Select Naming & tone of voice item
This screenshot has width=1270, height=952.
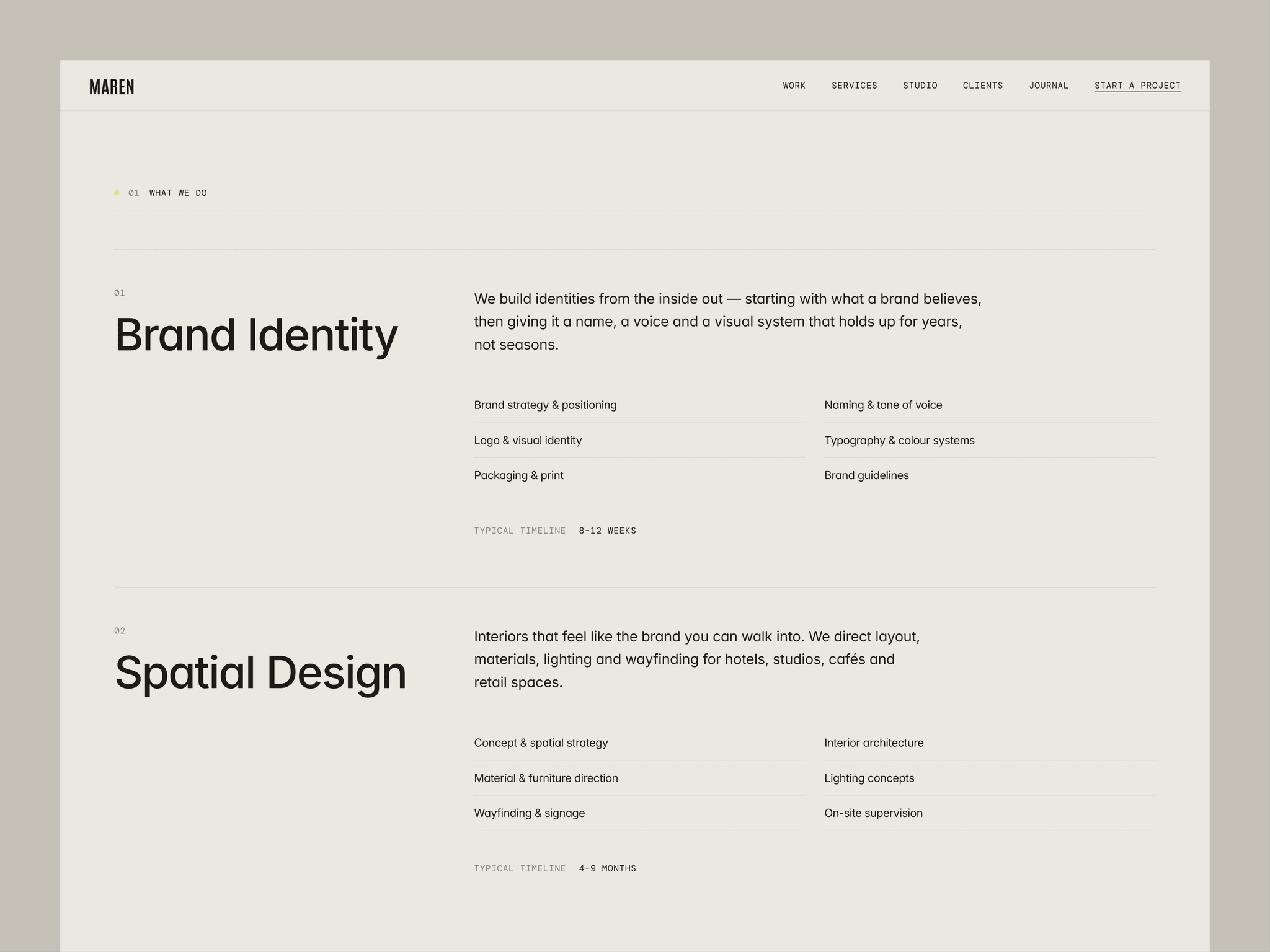pos(990,405)
